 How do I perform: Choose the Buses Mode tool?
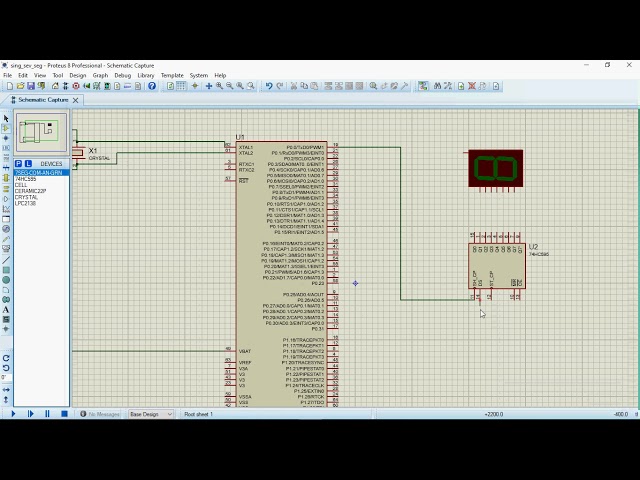point(6,167)
